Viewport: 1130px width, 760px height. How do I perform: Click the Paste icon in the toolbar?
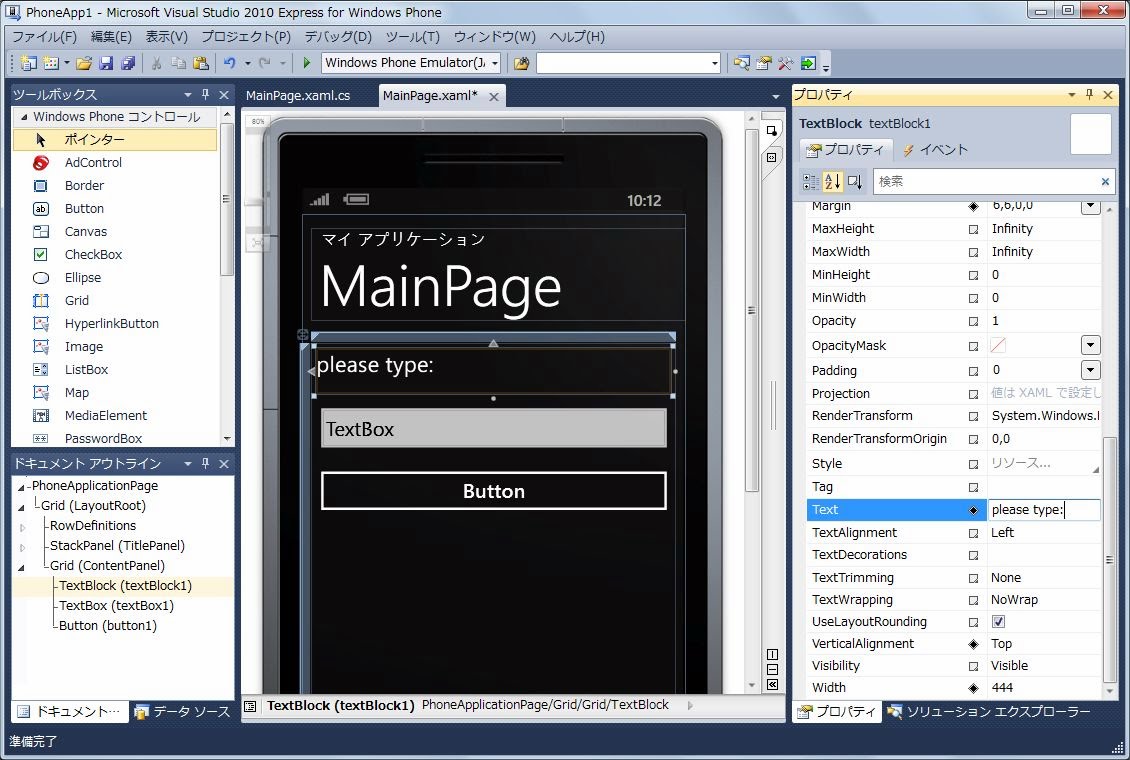[201, 63]
